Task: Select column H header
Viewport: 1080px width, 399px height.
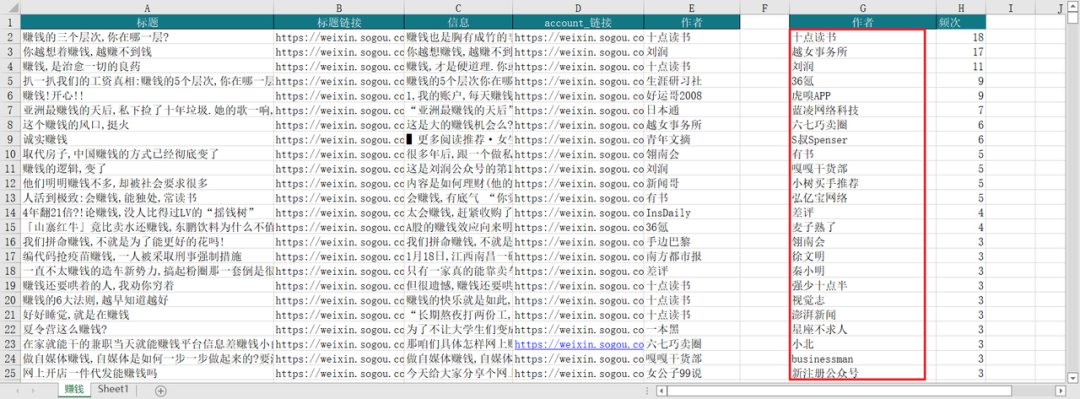Action: tap(961, 8)
